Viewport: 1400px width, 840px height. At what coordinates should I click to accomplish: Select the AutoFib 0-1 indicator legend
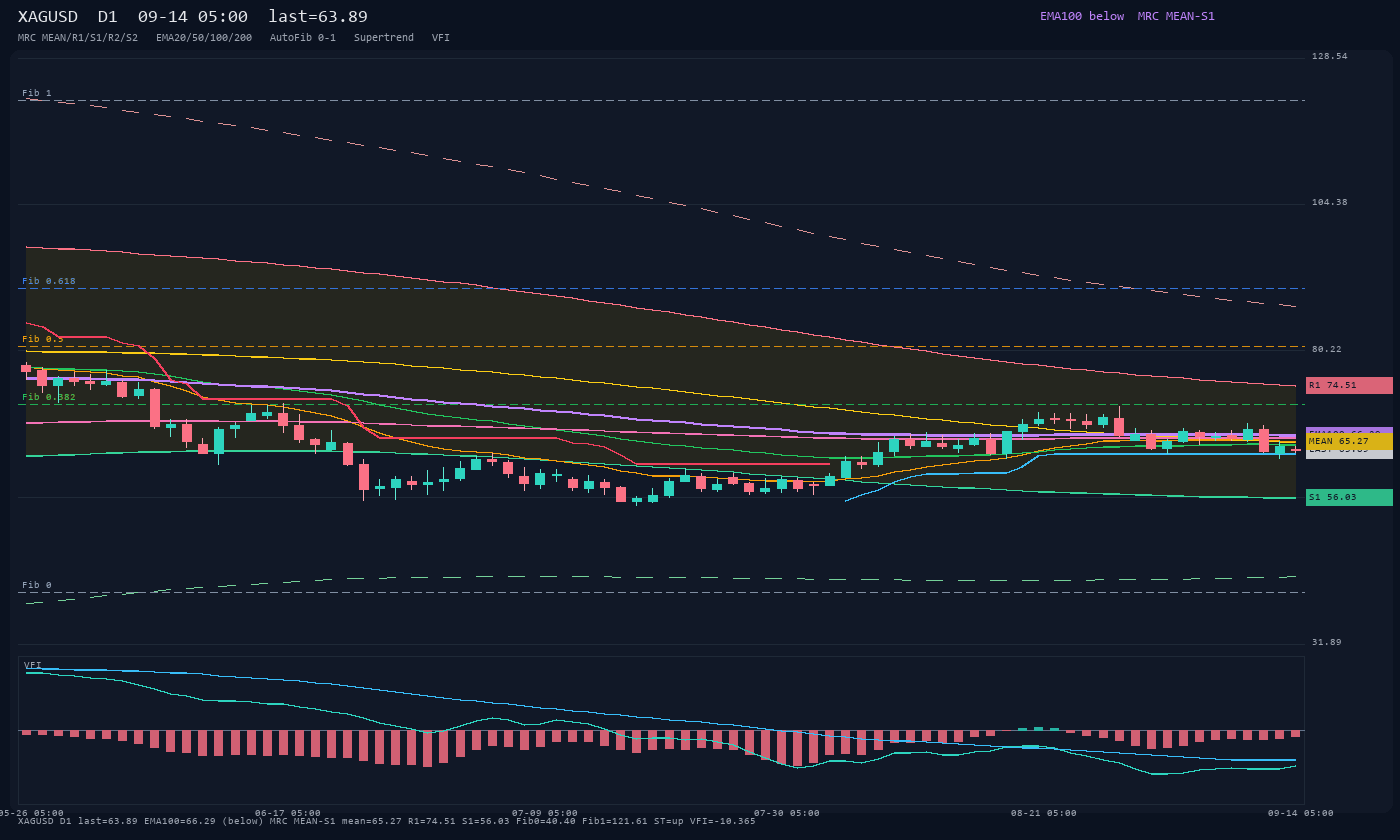[x=303, y=38]
